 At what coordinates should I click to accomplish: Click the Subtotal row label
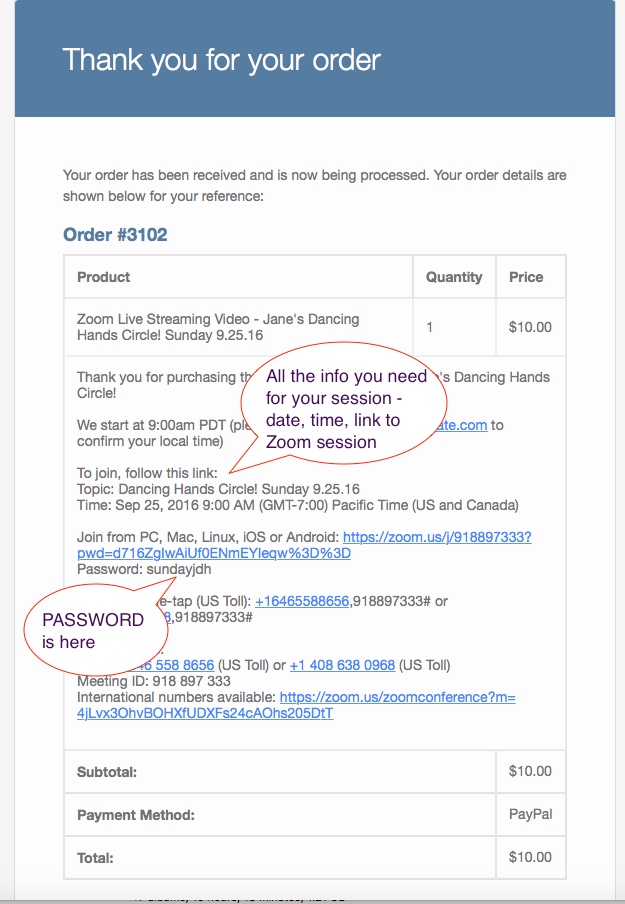pyautogui.click(x=107, y=772)
